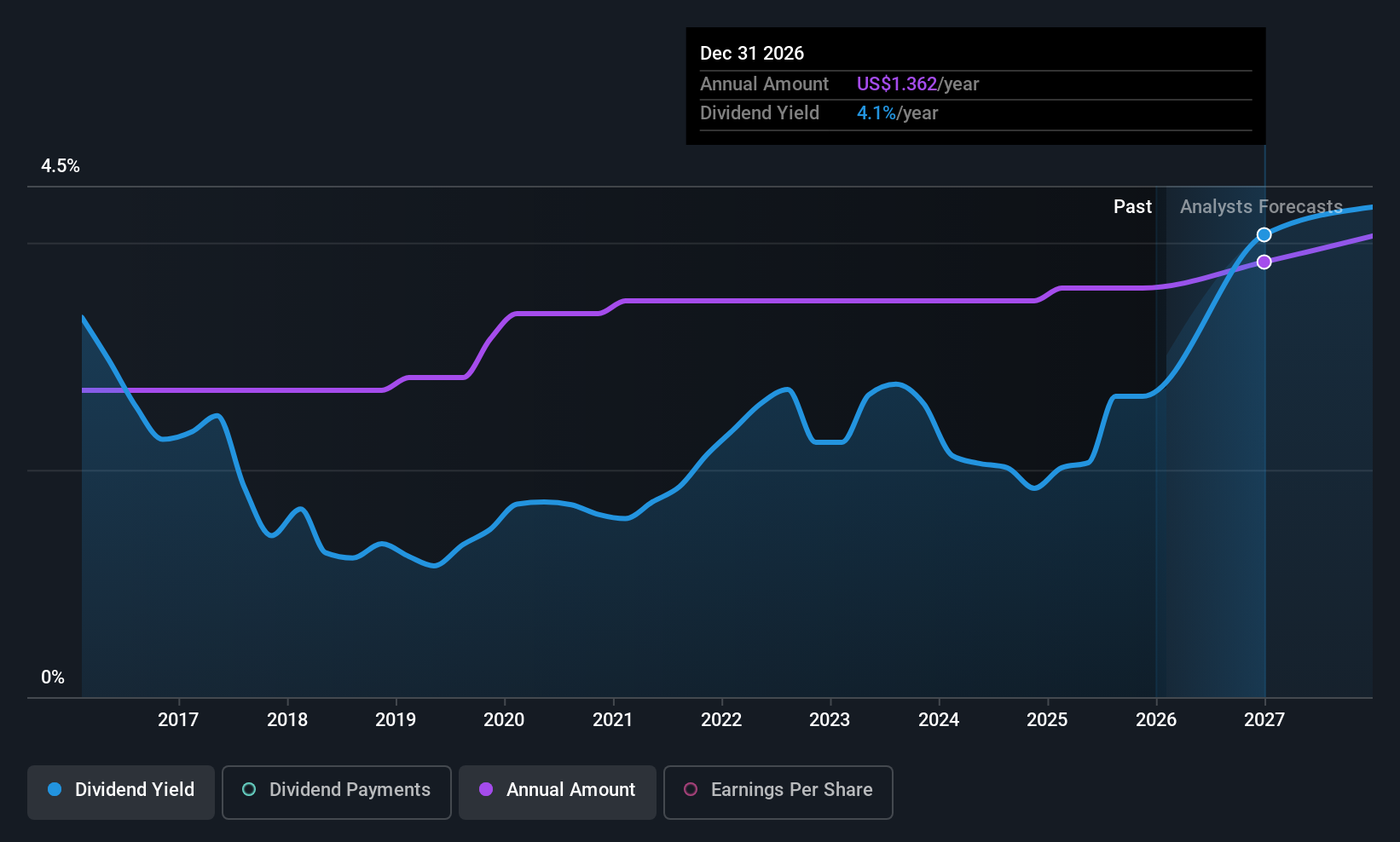
Task: Click the 0% y-axis label
Action: click(53, 678)
